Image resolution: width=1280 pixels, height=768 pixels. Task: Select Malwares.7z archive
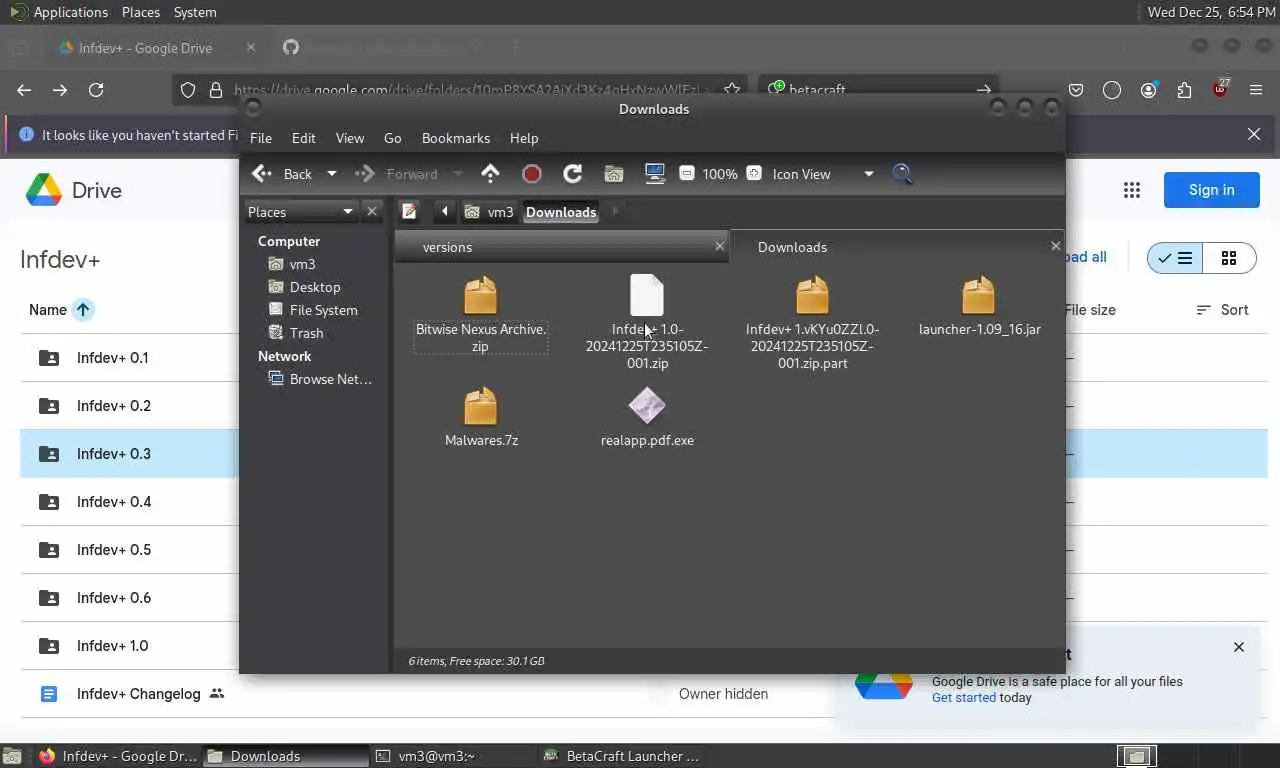(481, 417)
